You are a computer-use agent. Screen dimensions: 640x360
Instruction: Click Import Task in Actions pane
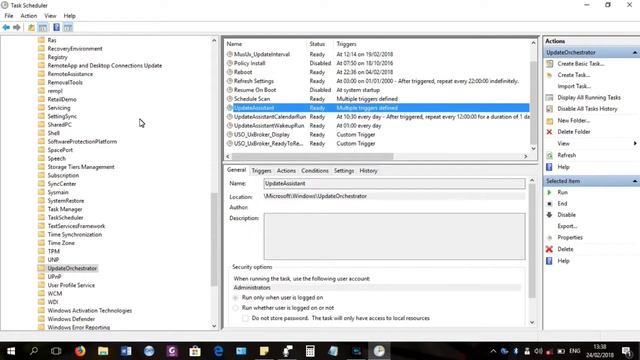tap(574, 86)
